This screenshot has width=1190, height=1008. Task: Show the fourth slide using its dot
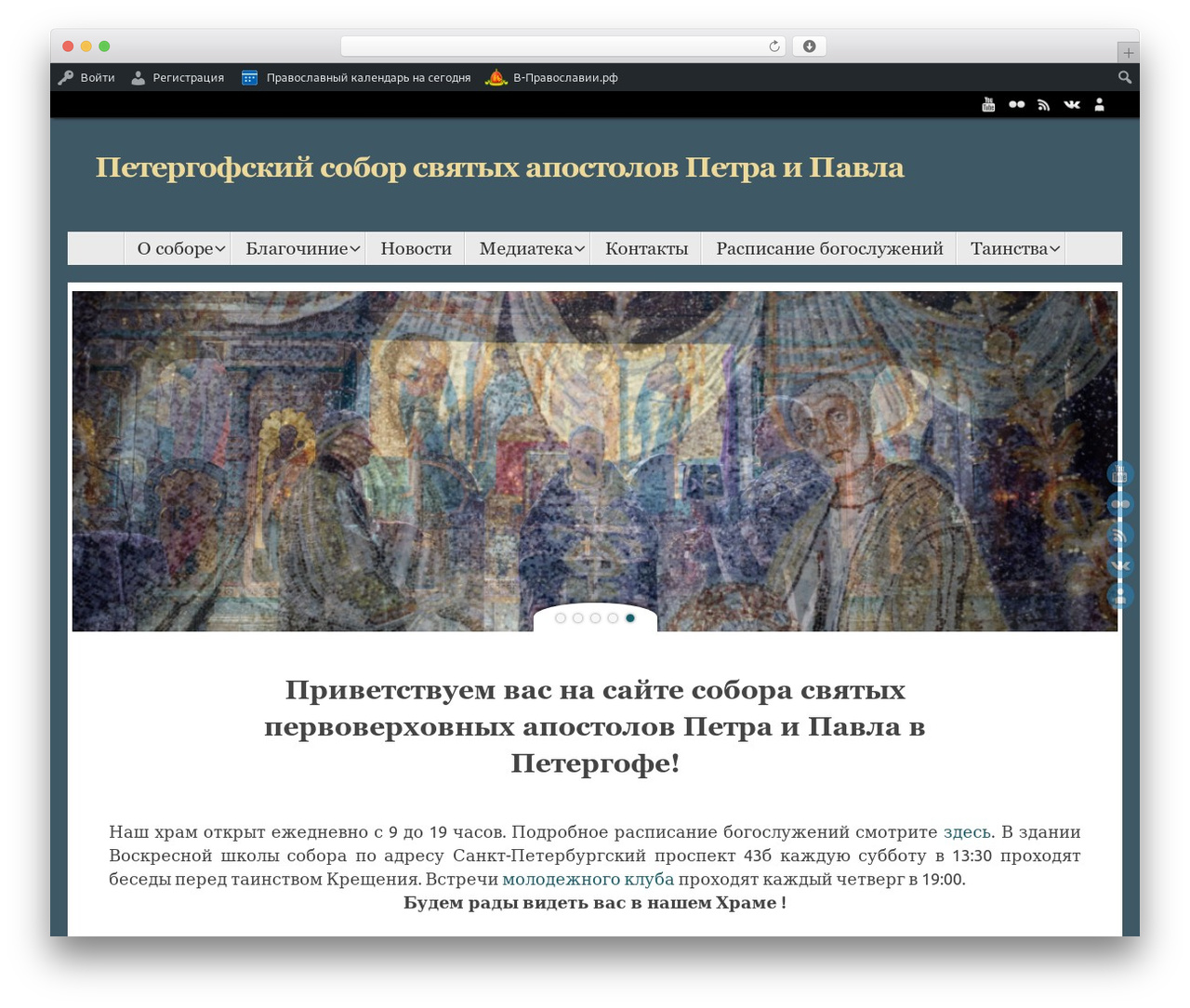click(x=613, y=618)
